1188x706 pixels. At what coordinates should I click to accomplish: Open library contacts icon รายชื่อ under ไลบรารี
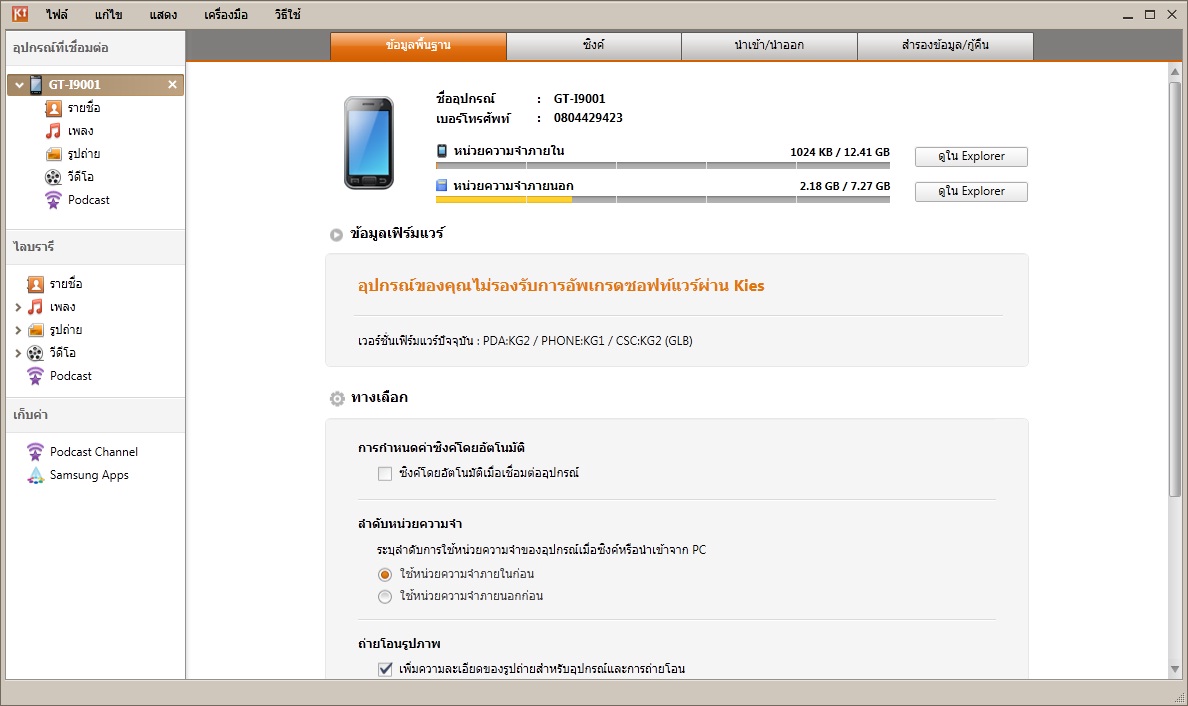(36, 284)
